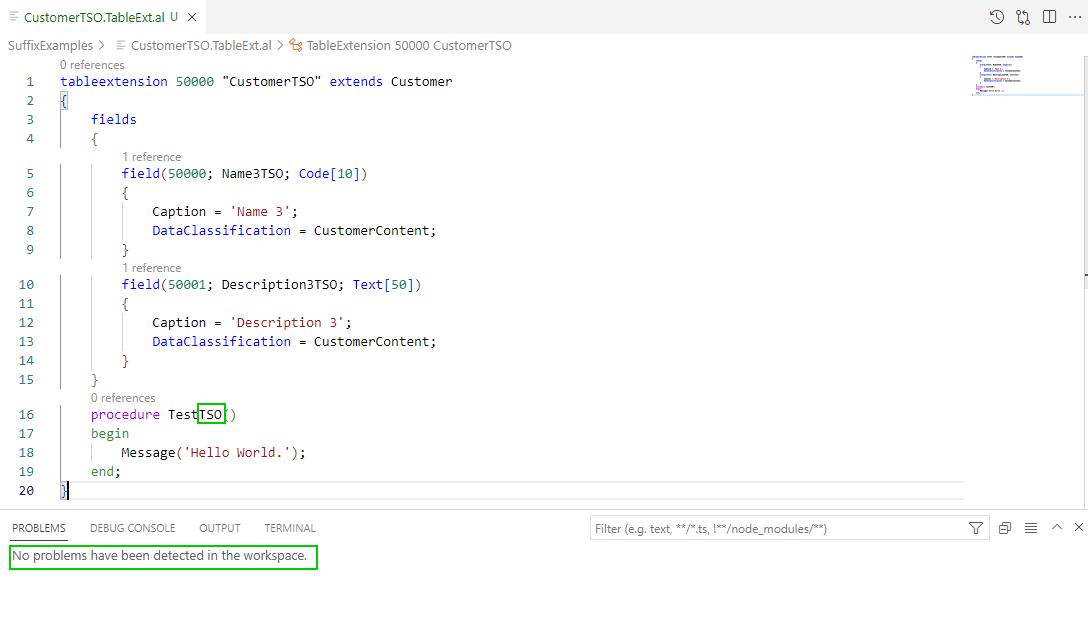This screenshot has height=622, width=1088.
Task: Click 'Name3TSO' in the field declaration
Action: coord(253,174)
